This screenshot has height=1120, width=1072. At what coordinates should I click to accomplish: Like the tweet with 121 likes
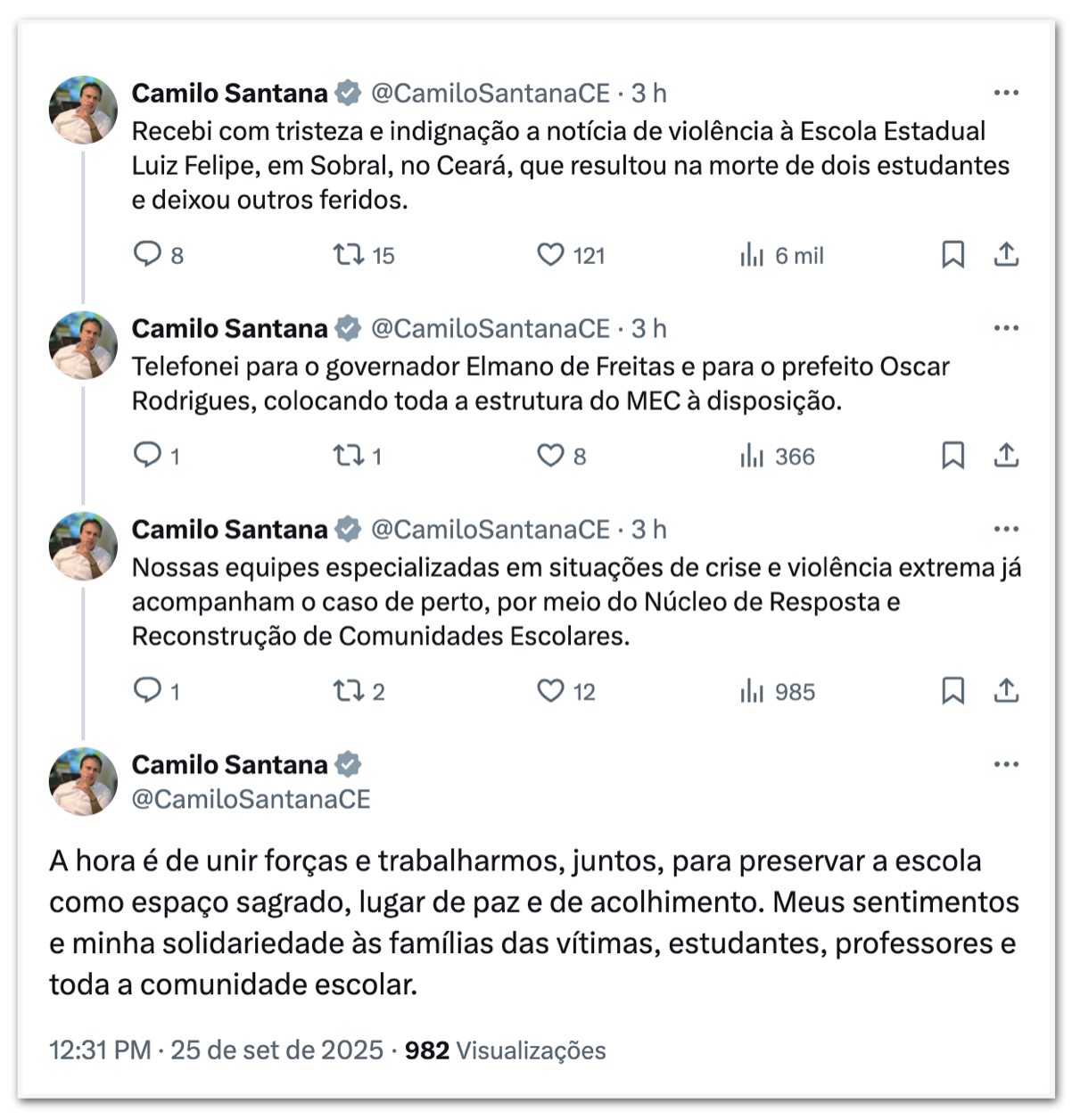(x=550, y=255)
